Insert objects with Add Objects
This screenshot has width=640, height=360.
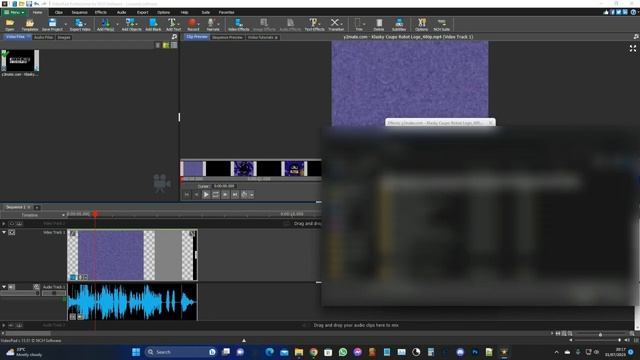pos(131,24)
